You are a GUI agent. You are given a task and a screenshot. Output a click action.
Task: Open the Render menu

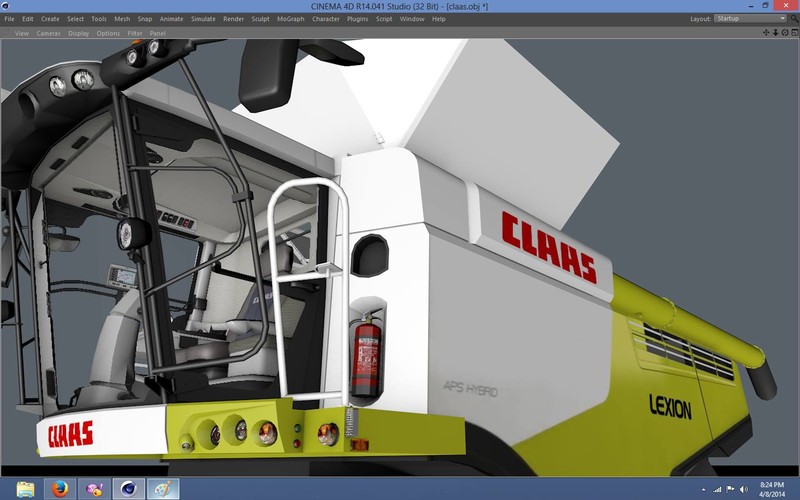pyautogui.click(x=233, y=19)
